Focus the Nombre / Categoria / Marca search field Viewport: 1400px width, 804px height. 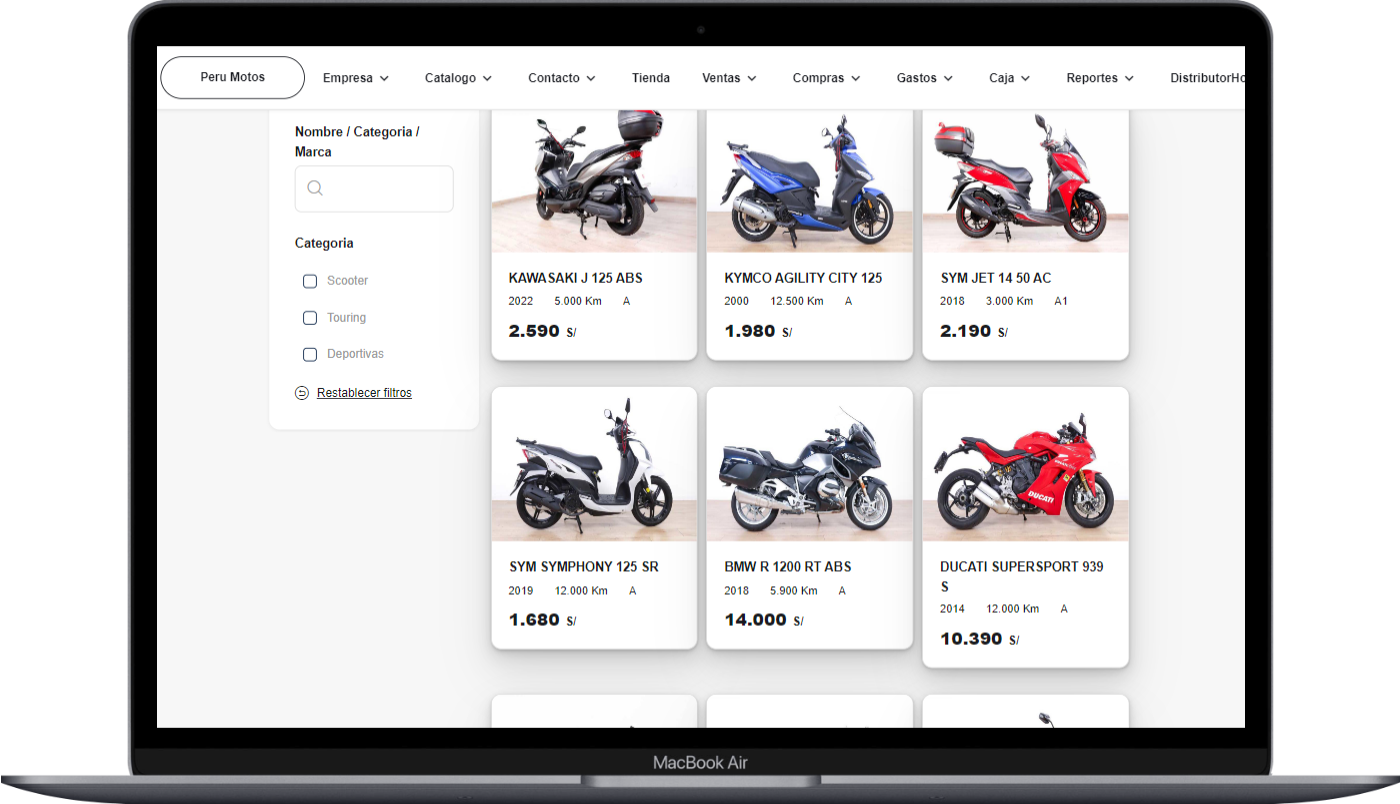(374, 189)
